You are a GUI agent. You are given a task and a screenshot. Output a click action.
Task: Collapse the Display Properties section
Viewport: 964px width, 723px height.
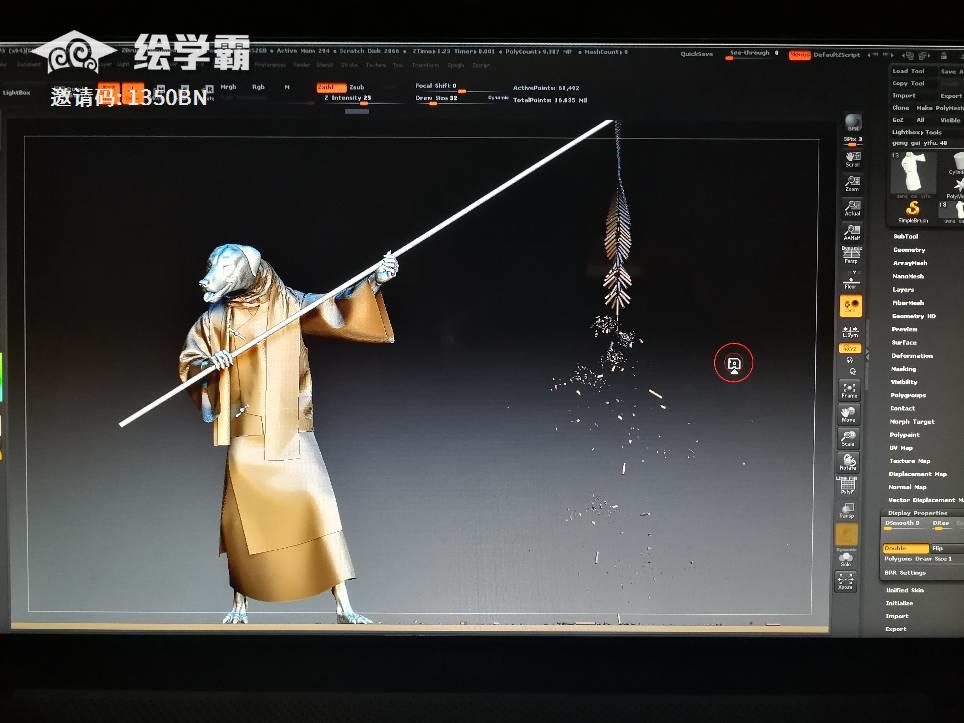pyautogui.click(x=917, y=513)
